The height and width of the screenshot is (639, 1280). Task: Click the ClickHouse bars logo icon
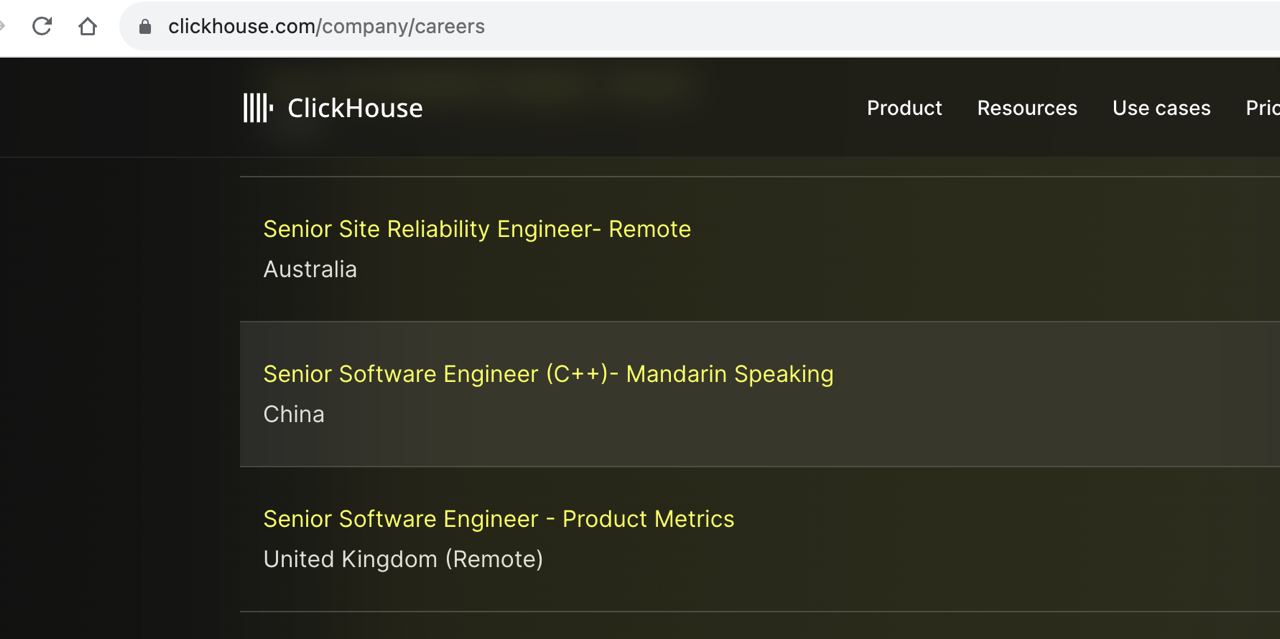258,108
